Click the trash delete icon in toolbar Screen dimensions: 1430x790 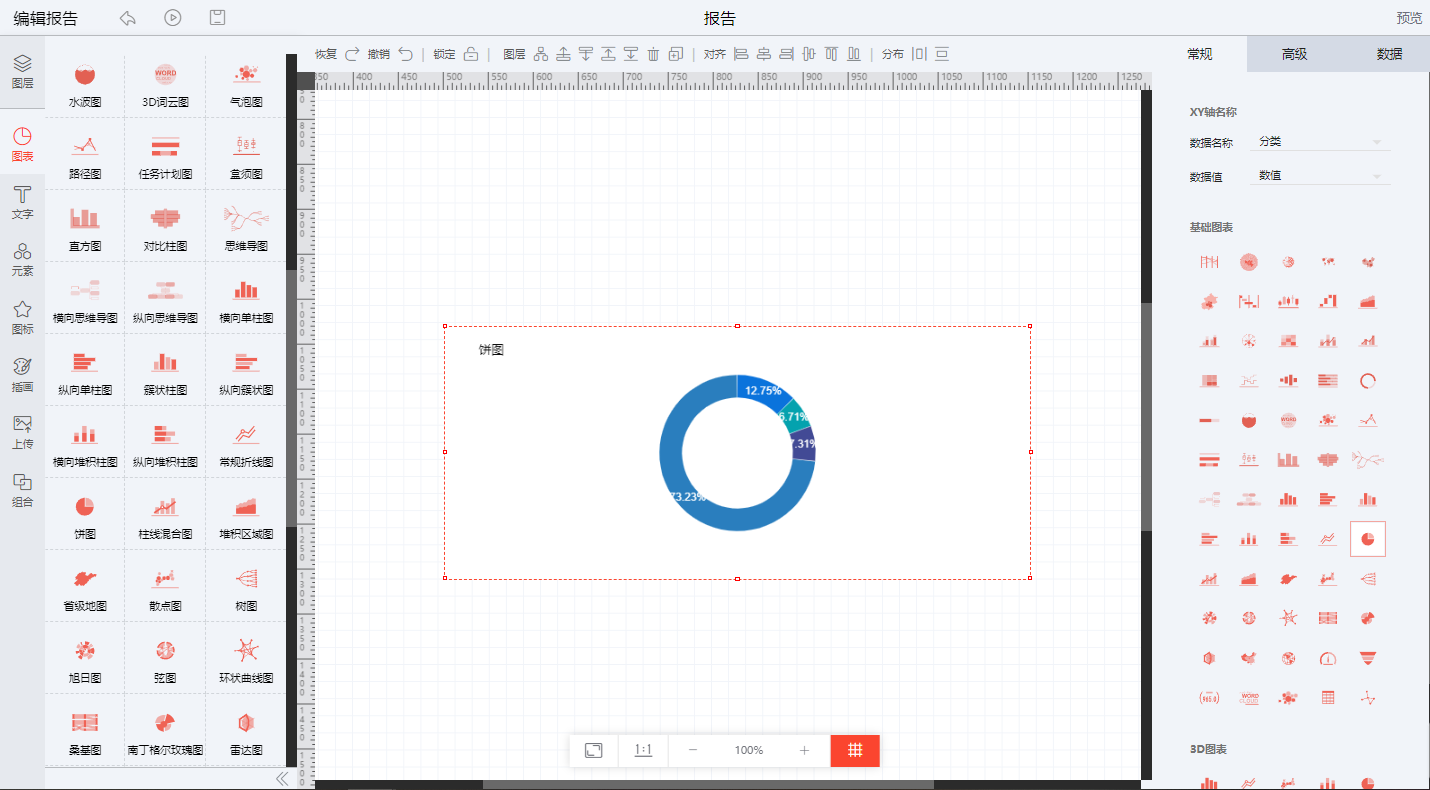coord(653,54)
